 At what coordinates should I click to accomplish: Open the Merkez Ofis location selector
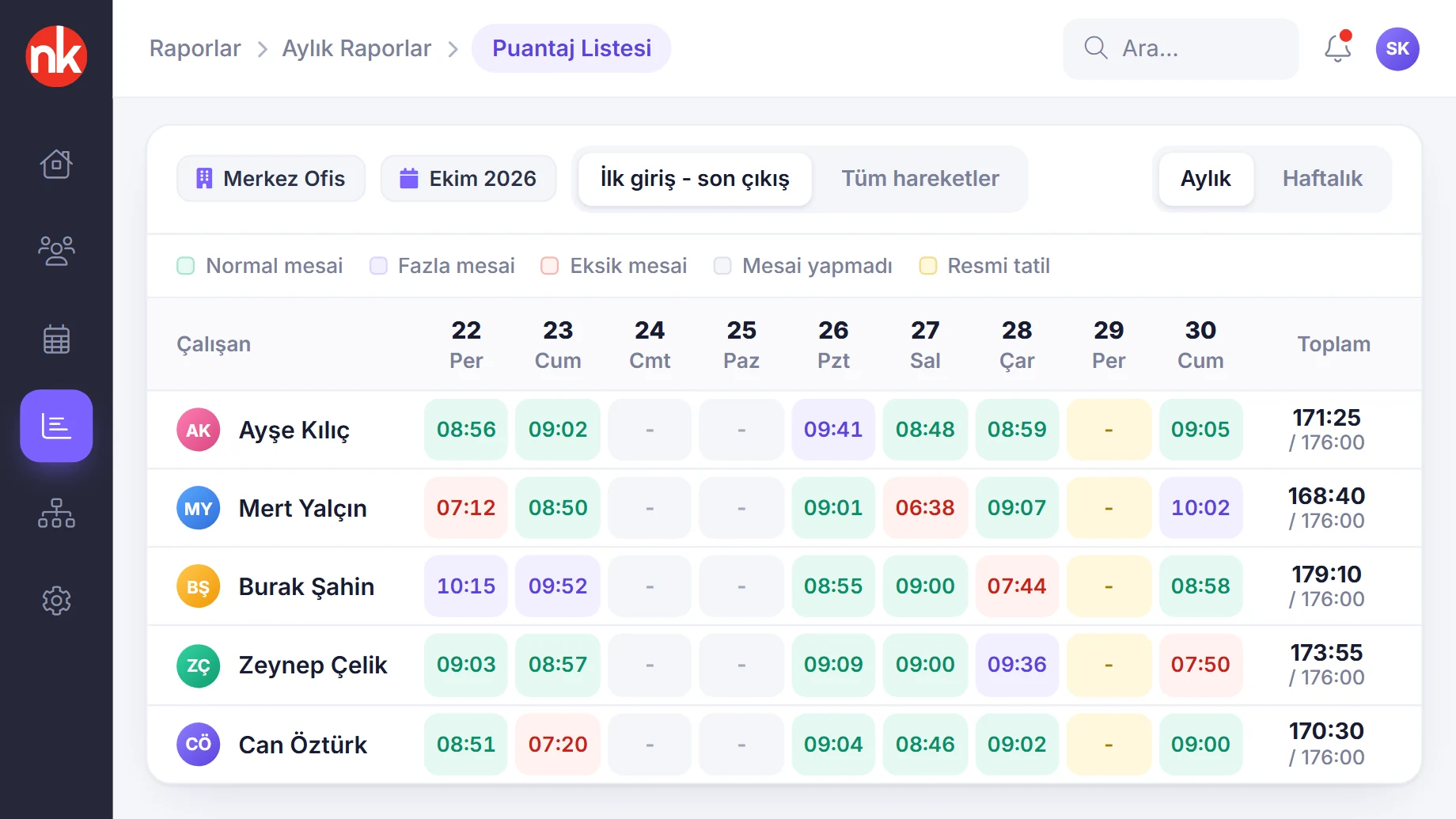(x=271, y=179)
